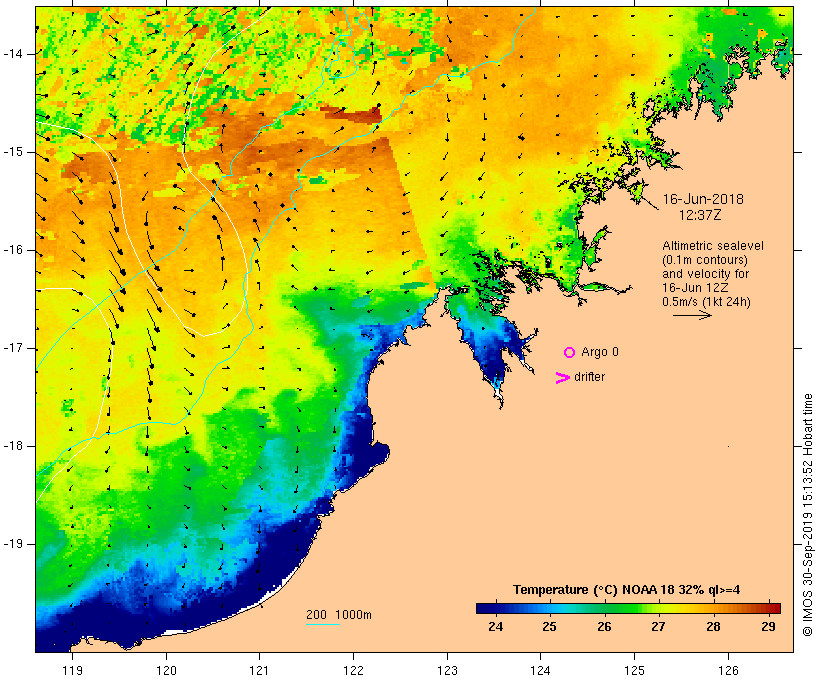This screenshot has width=820, height=680.
Task: Click the 'Argo 0' legend label
Action: click(600, 352)
